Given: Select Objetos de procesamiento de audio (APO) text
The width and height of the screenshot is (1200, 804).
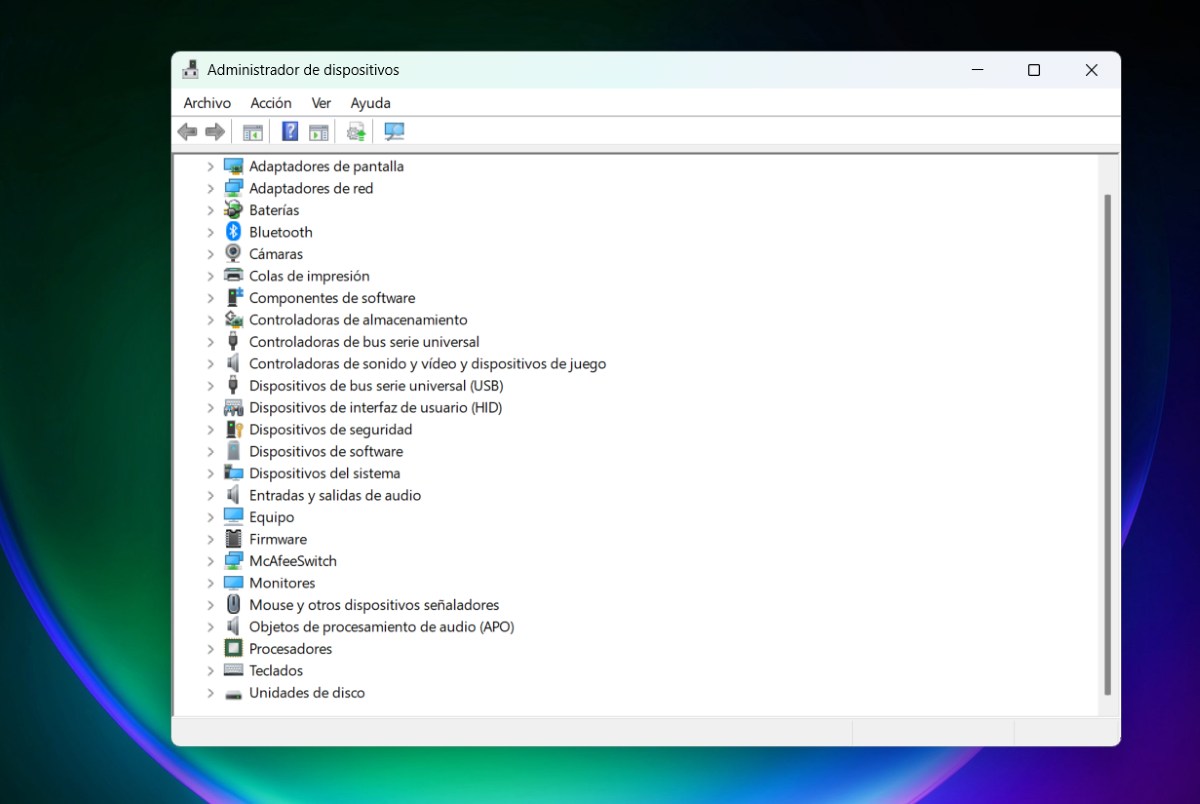Looking at the screenshot, I should click(381, 627).
